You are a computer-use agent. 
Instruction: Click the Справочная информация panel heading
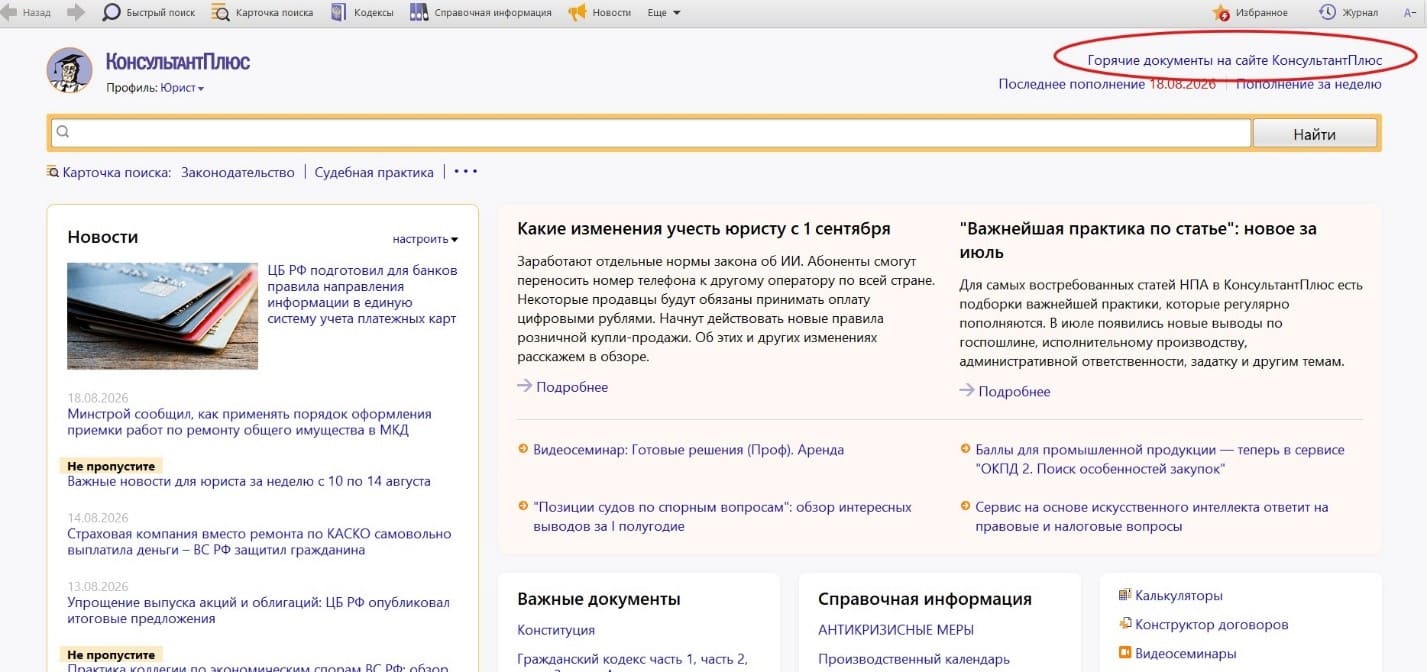[x=925, y=599]
